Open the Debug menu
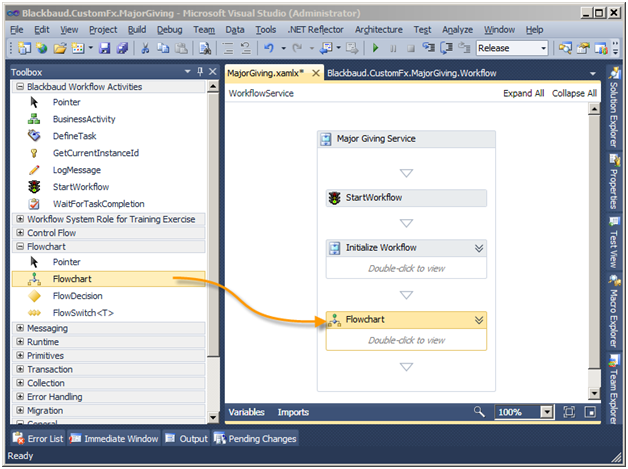This screenshot has height=469, width=628. pos(169,30)
